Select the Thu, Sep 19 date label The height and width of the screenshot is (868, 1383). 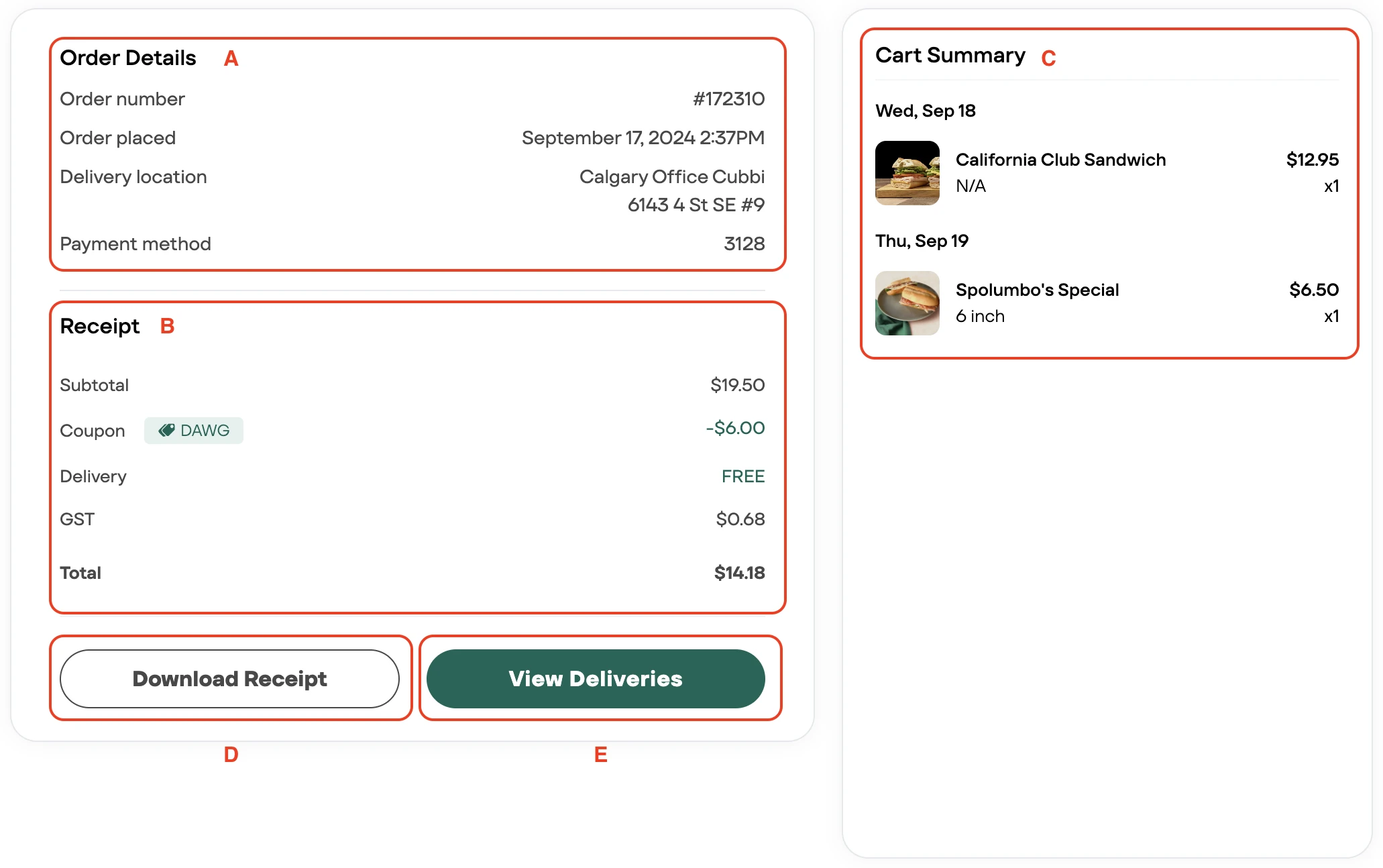(922, 241)
